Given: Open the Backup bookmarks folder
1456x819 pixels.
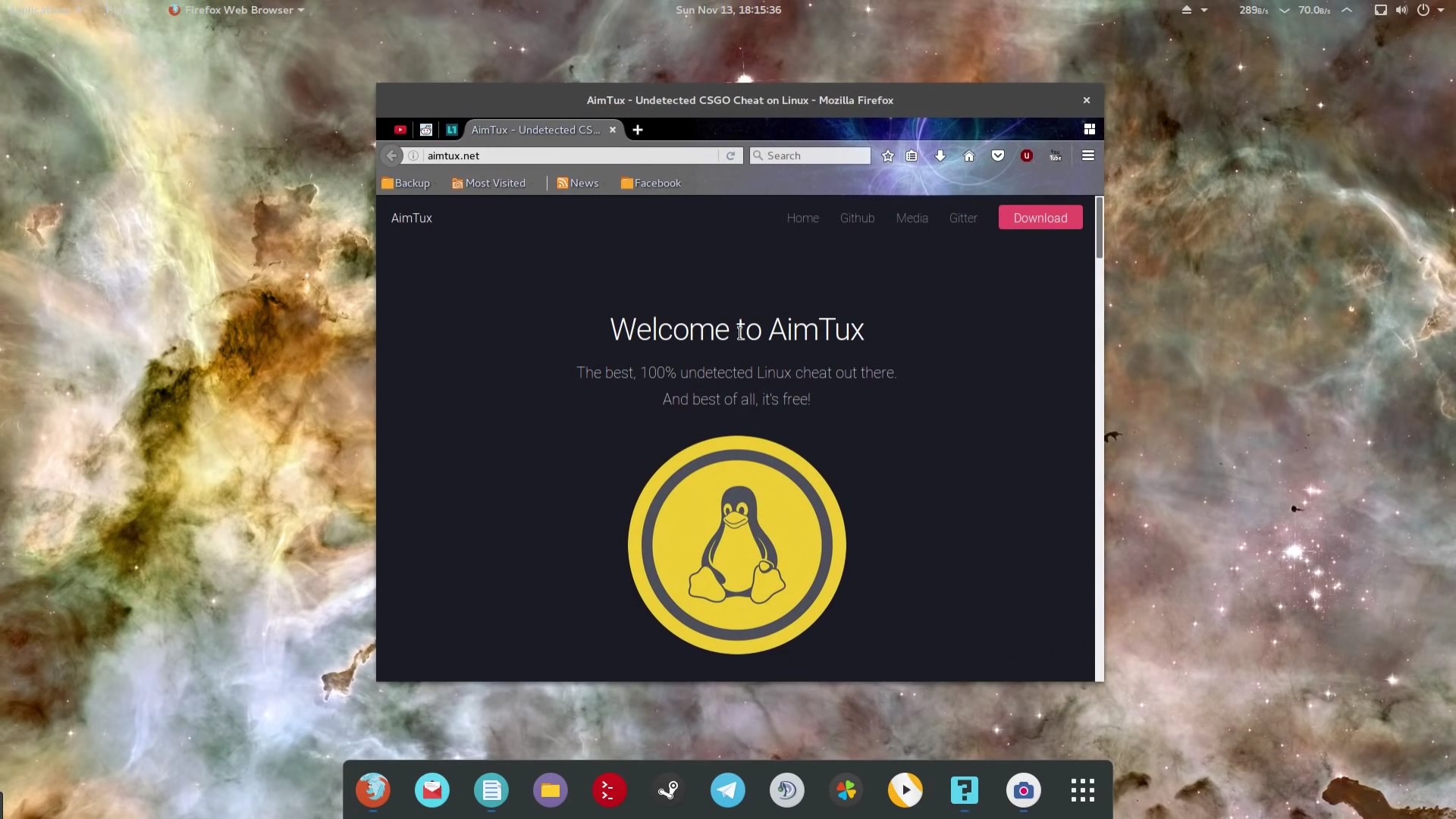Looking at the screenshot, I should [406, 183].
